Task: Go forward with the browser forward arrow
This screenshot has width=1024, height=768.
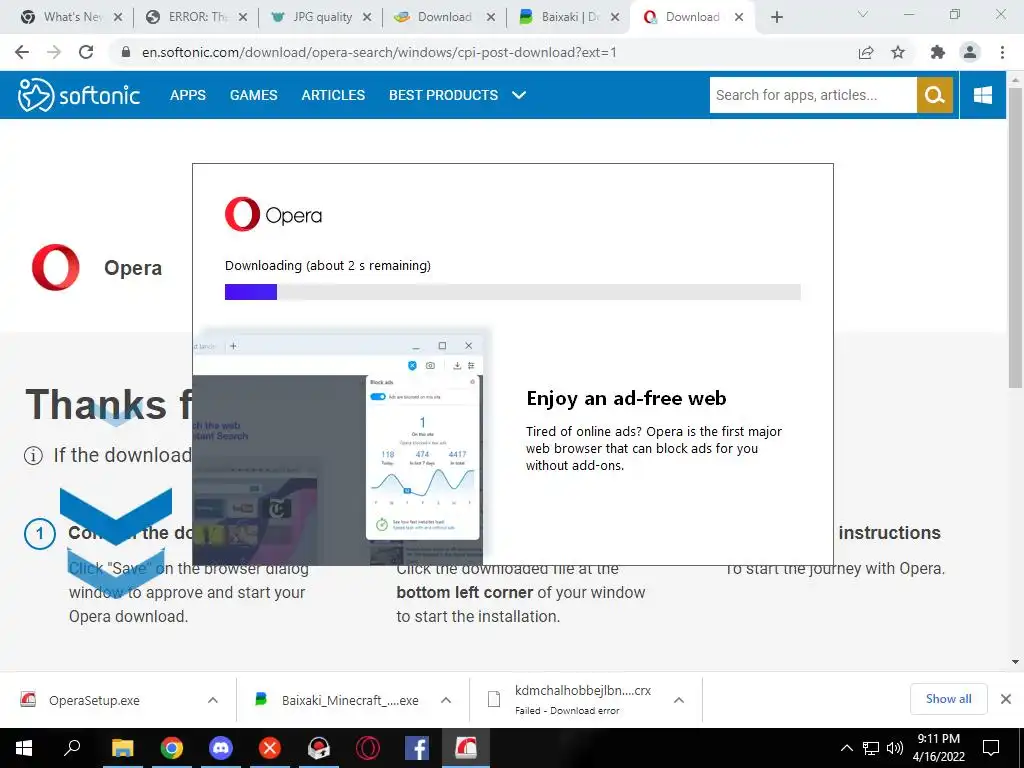Action: (x=54, y=52)
